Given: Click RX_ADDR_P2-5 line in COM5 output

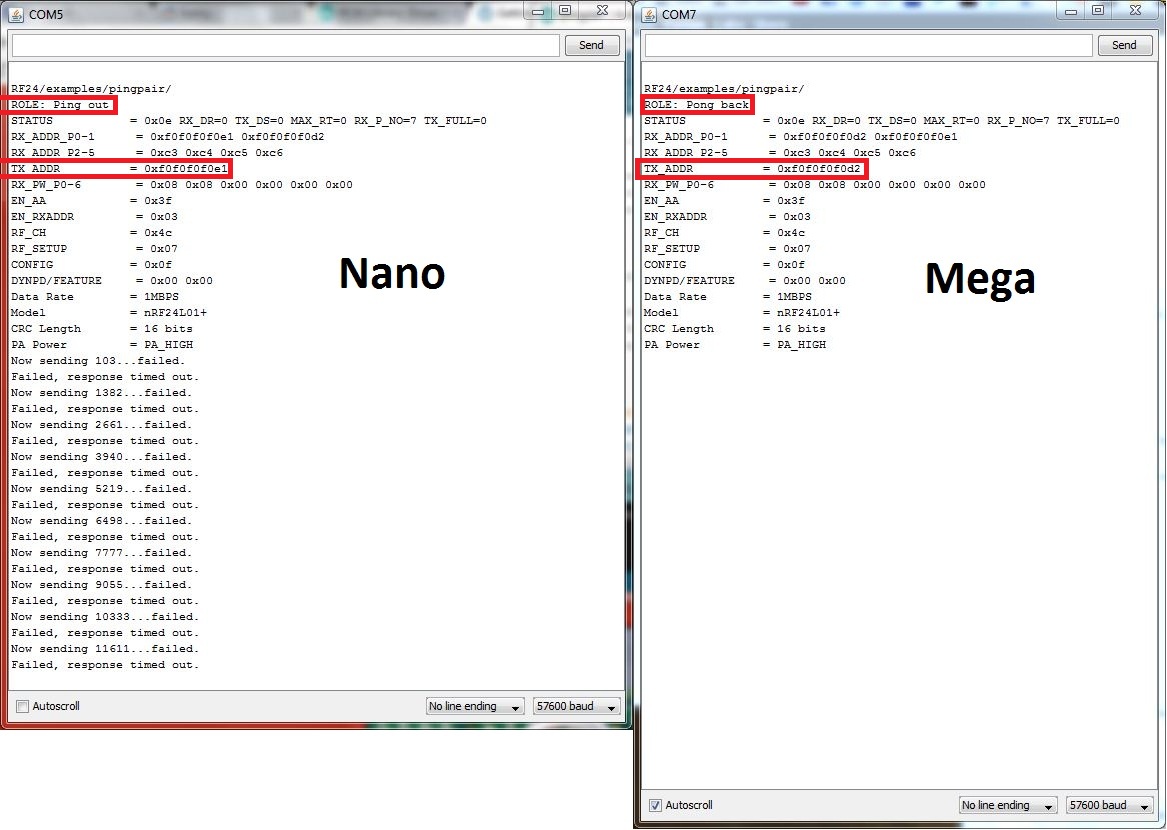Looking at the screenshot, I should pyautogui.click(x=147, y=153).
